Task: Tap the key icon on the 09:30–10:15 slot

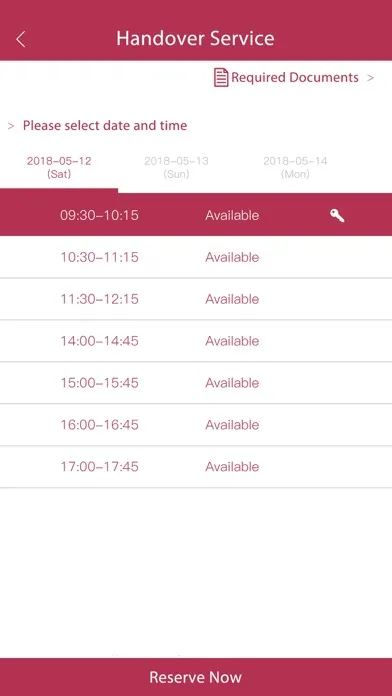Action: point(337,216)
